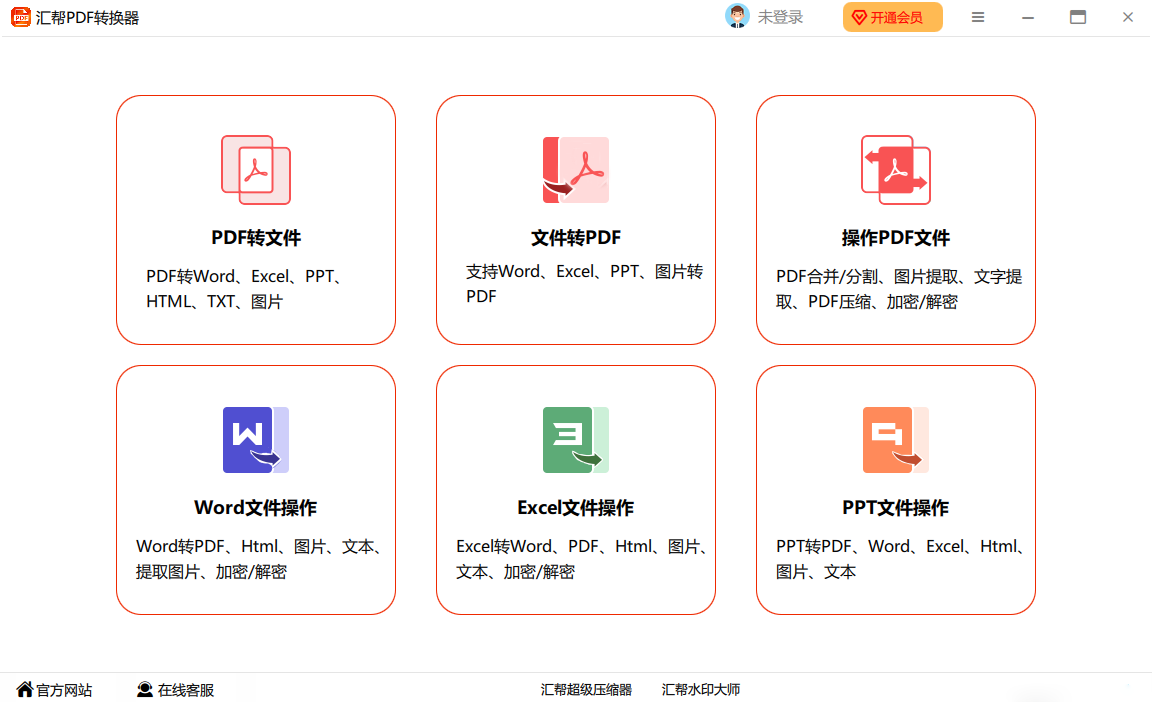Image resolution: width=1152 pixels, height=702 pixels.
Task: Open the Excel文件操作 green icon
Action: point(576,440)
